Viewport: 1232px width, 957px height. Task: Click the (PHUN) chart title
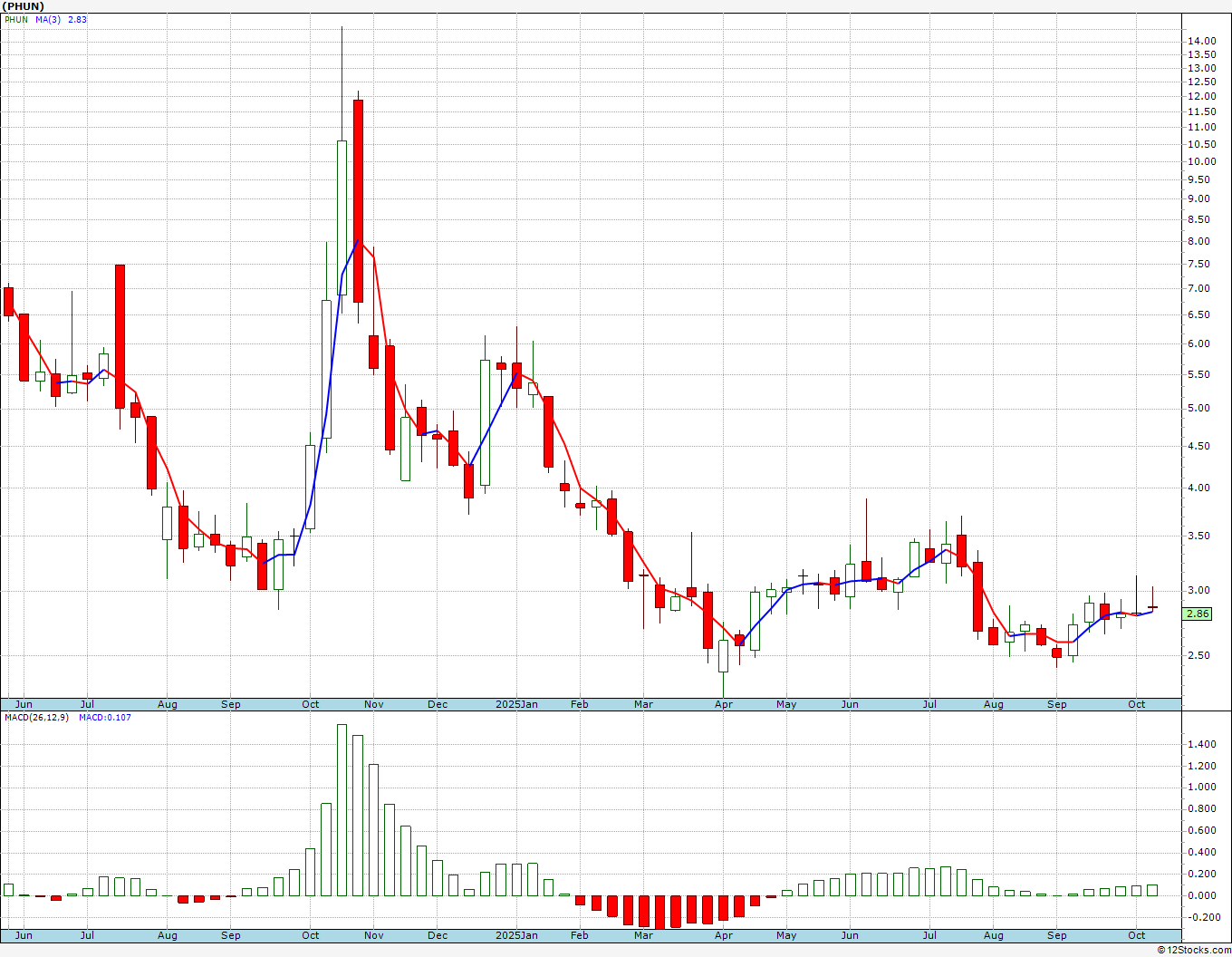point(23,5)
